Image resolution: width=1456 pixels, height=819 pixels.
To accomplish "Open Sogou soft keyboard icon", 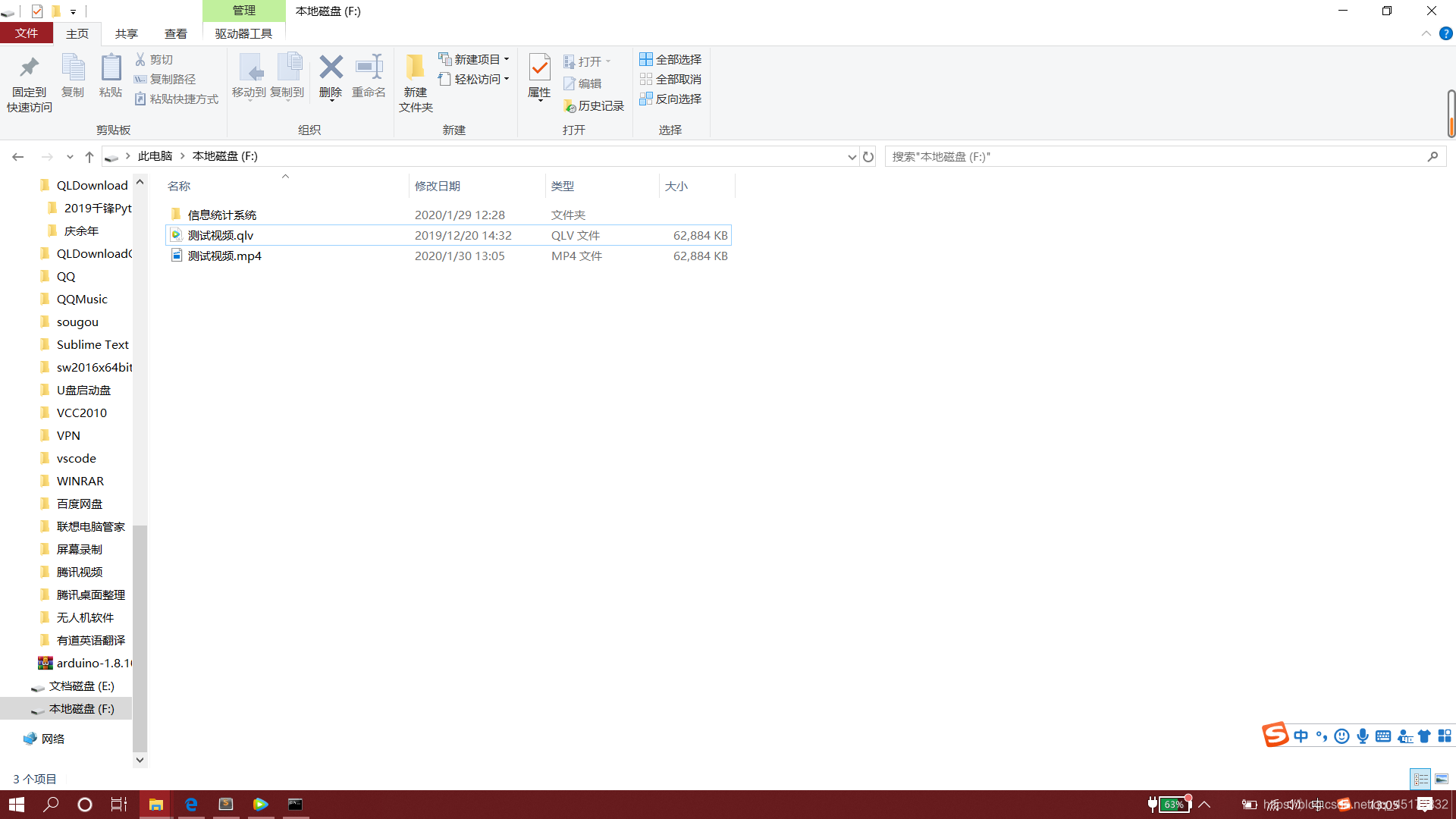I will pos(1383,736).
